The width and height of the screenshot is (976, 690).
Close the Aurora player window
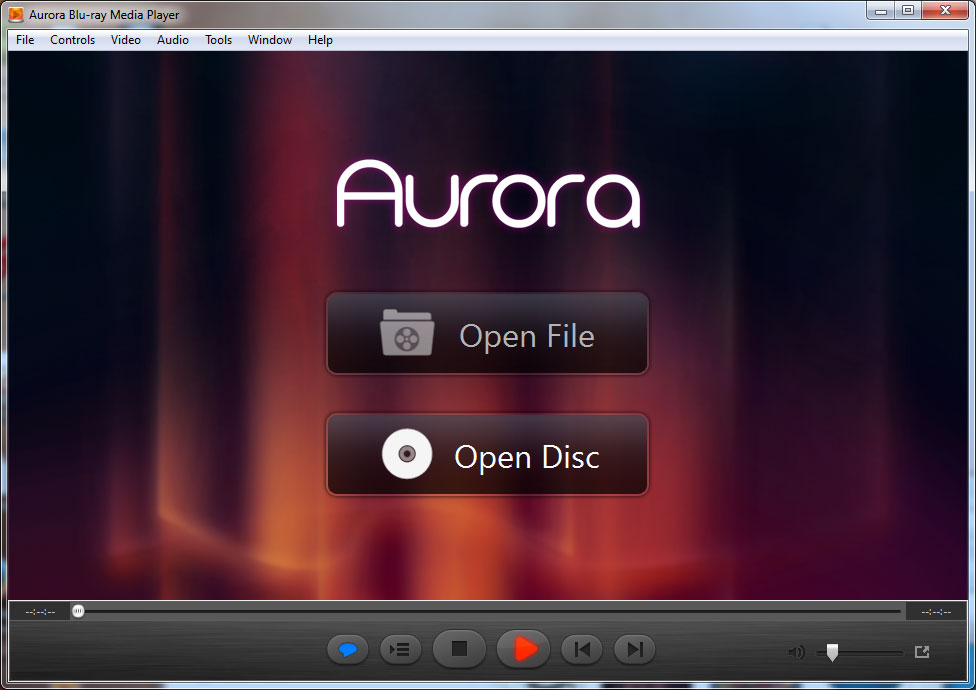tap(945, 11)
